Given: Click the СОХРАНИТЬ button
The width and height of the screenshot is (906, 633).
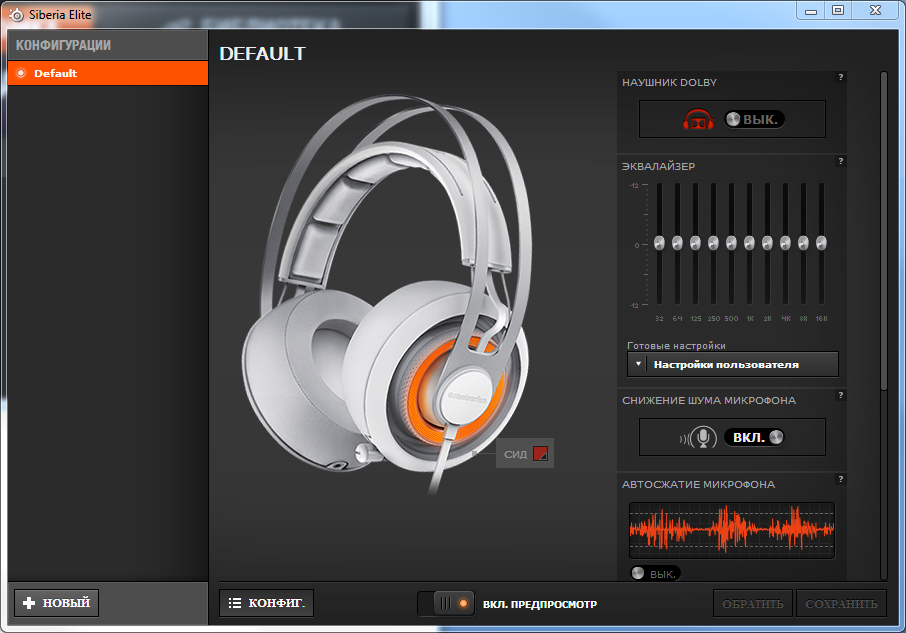Looking at the screenshot, I should click(x=841, y=604).
